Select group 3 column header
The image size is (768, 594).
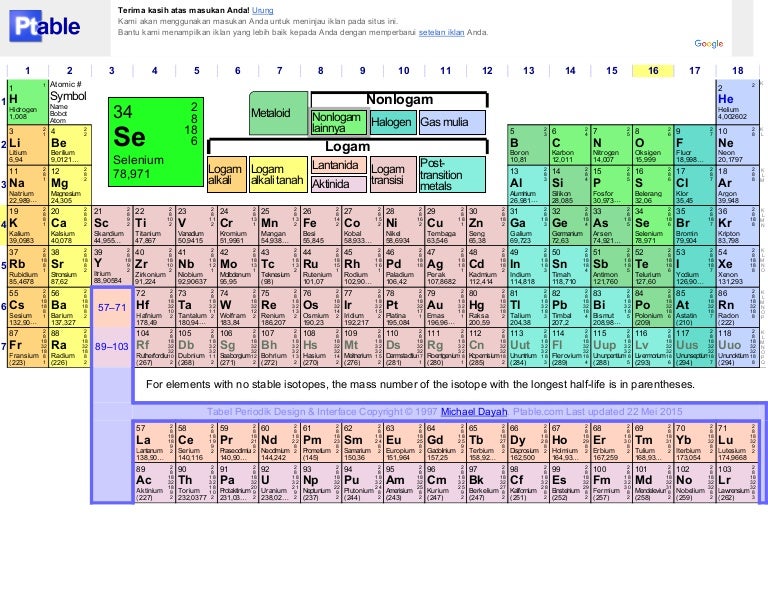(x=112, y=71)
